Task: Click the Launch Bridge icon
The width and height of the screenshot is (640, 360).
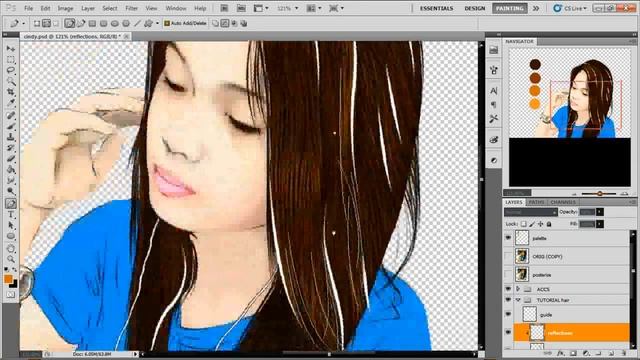Action: point(224,8)
